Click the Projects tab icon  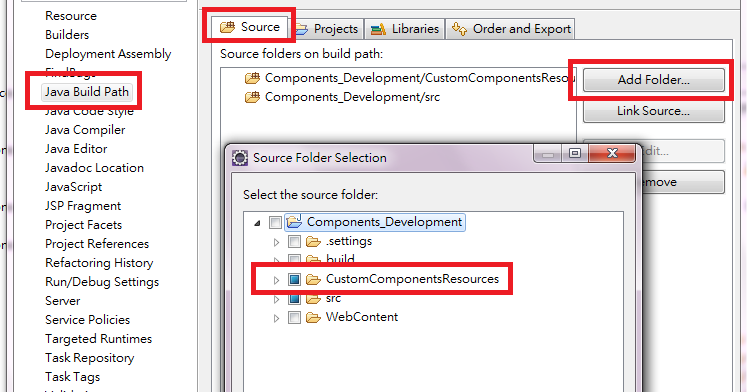(x=302, y=30)
